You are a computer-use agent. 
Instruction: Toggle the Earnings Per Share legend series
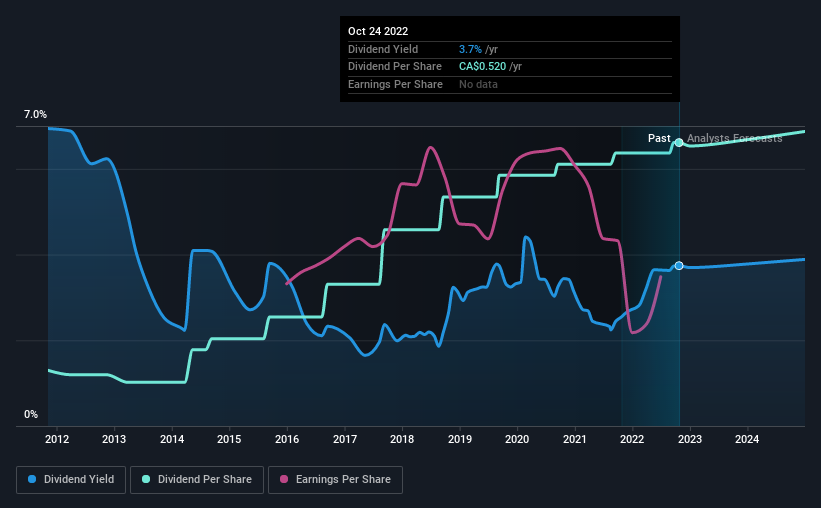point(335,480)
